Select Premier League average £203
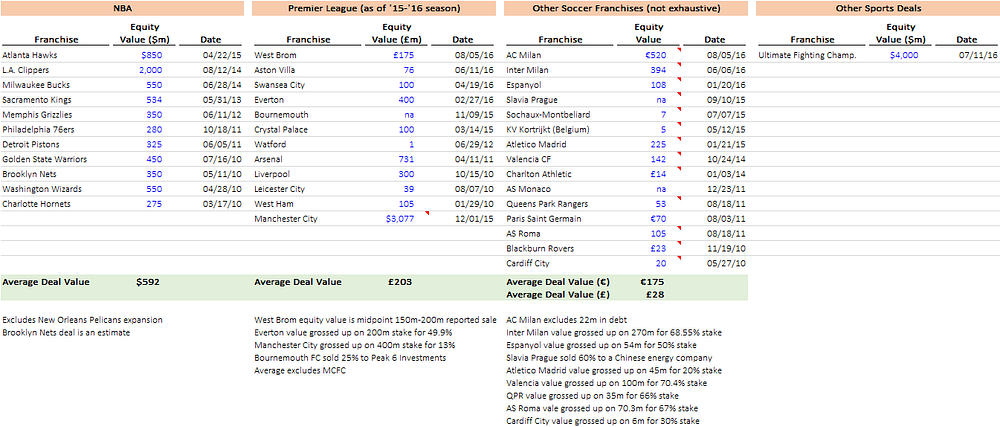This screenshot has width=1000, height=427. (x=400, y=282)
